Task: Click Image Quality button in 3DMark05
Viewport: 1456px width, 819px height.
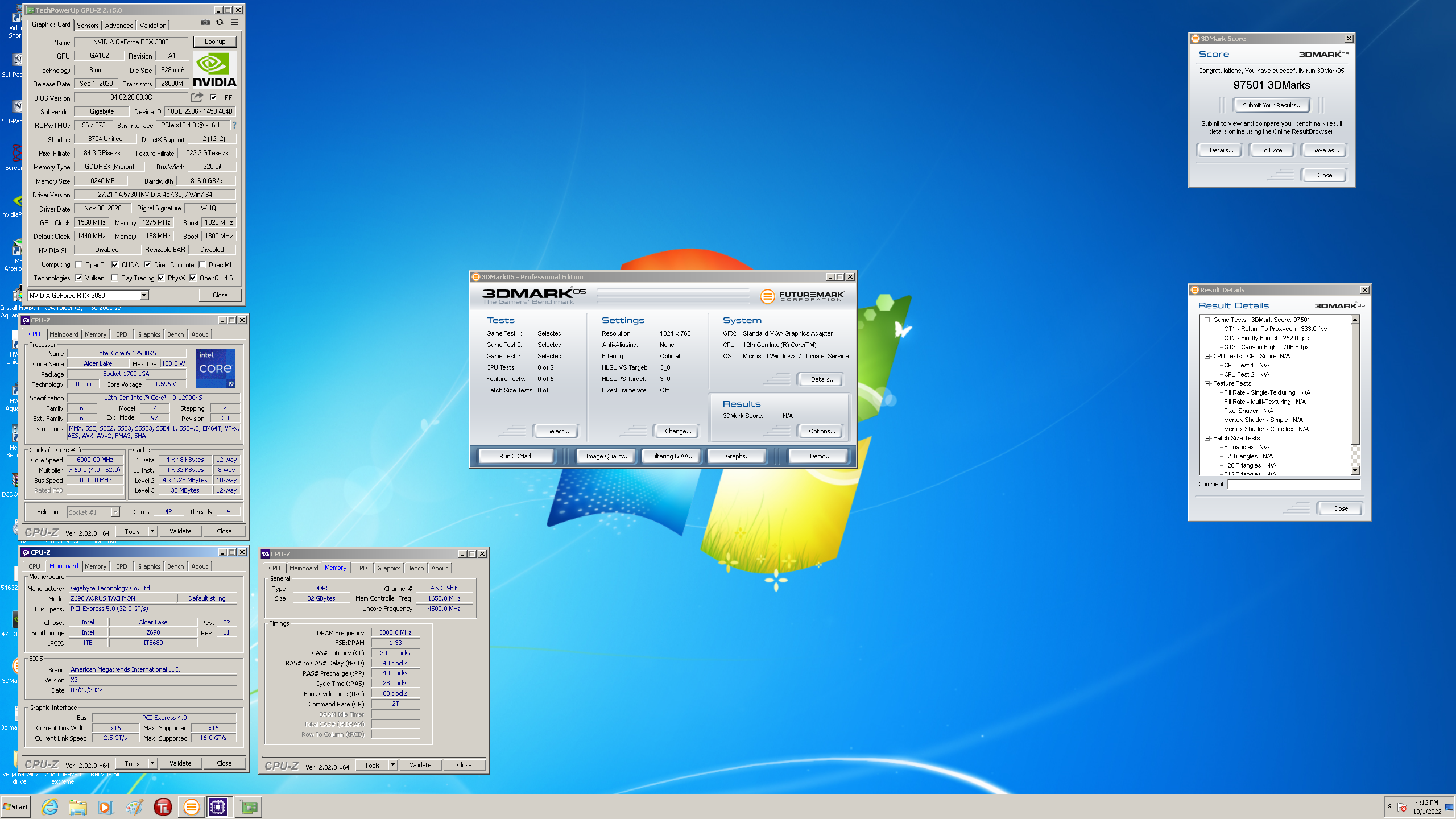Action: coord(607,456)
